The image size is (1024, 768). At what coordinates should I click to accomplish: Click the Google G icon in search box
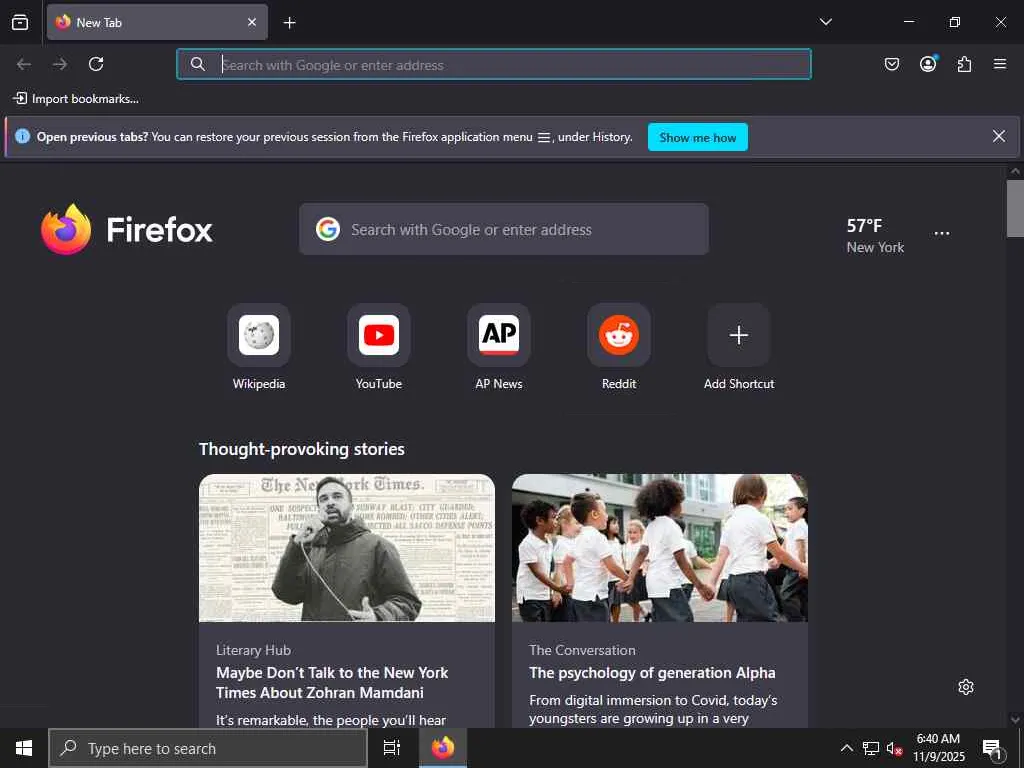[328, 229]
